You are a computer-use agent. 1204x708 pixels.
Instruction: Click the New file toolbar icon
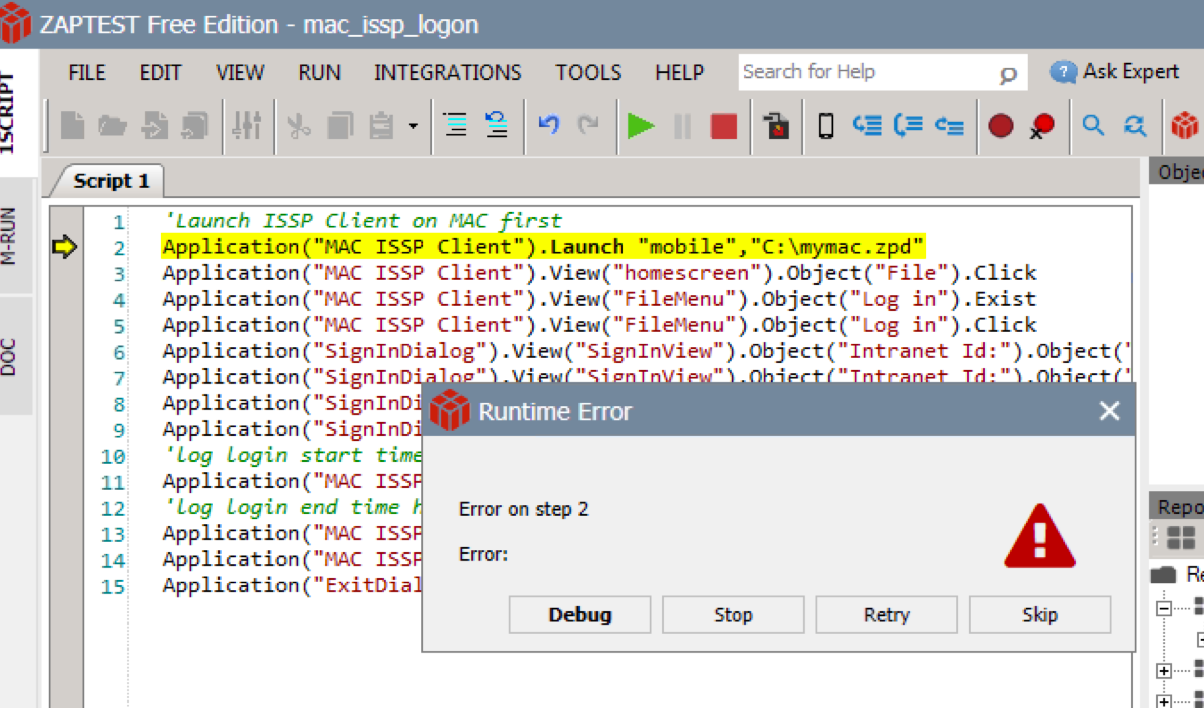click(x=72, y=125)
